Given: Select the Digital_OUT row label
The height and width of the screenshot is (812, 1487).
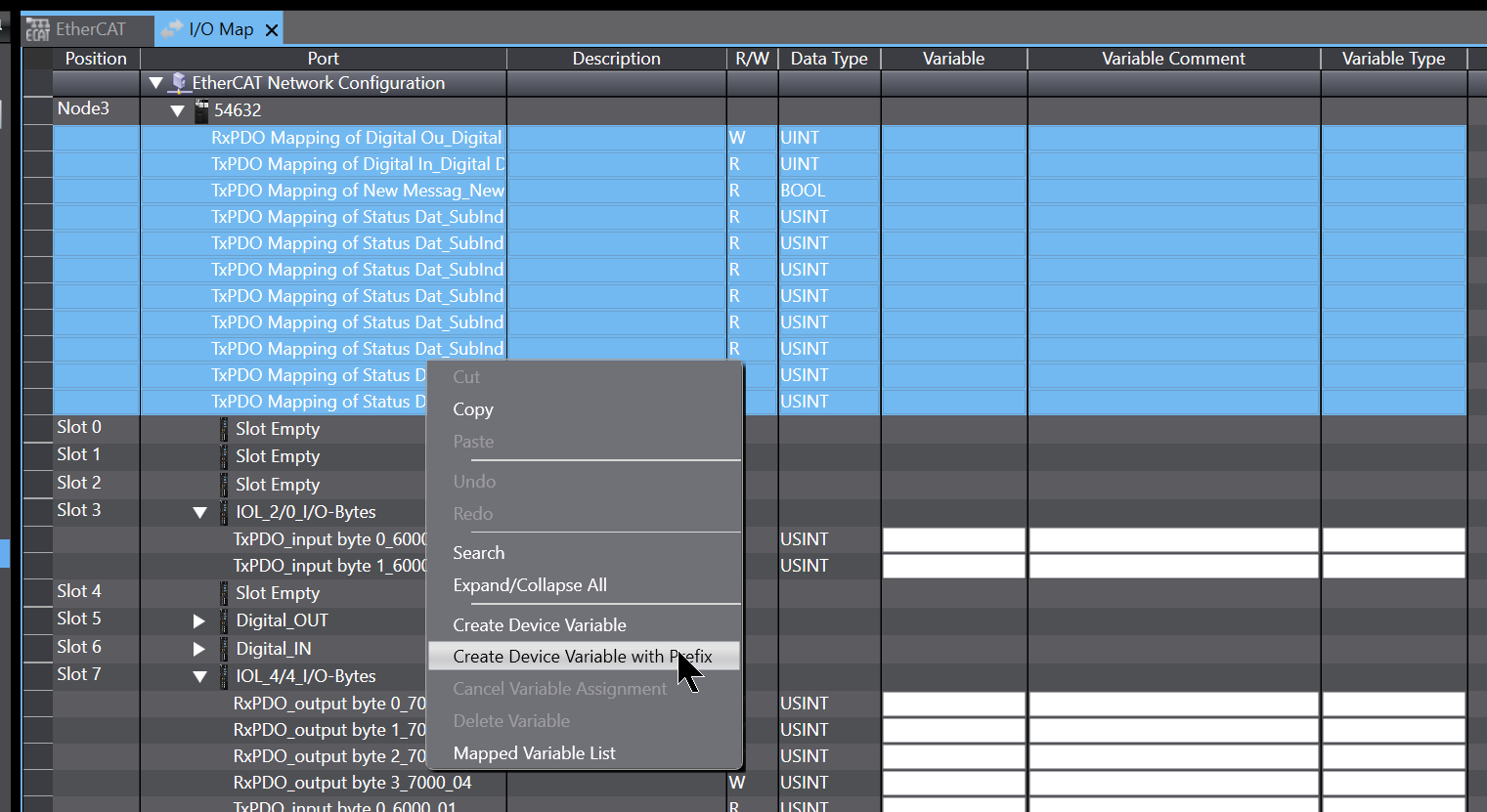Looking at the screenshot, I should point(283,620).
